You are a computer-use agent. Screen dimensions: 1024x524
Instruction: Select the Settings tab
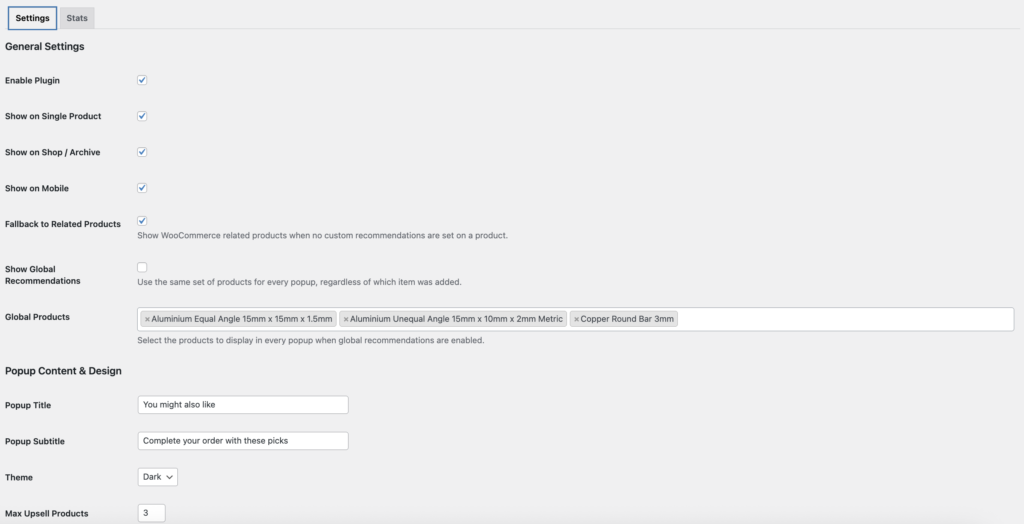(32, 18)
